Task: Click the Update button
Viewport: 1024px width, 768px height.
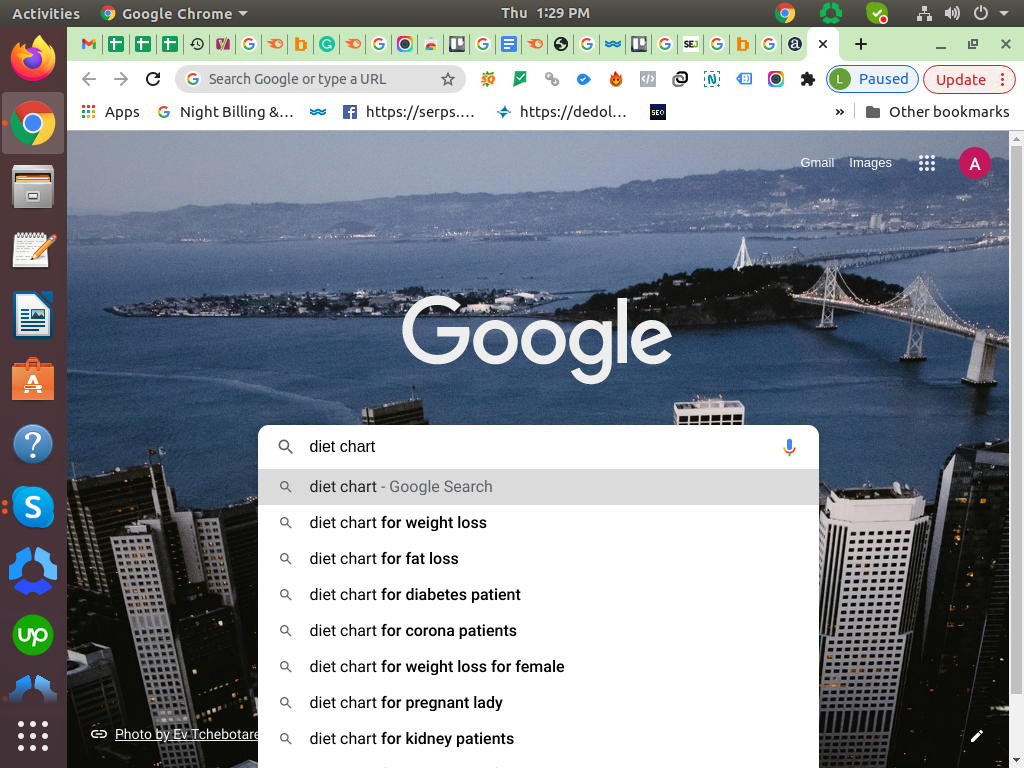Action: click(967, 79)
